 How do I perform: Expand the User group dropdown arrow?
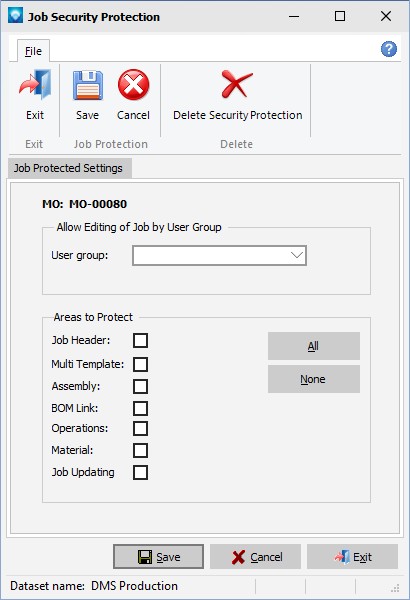(297, 255)
